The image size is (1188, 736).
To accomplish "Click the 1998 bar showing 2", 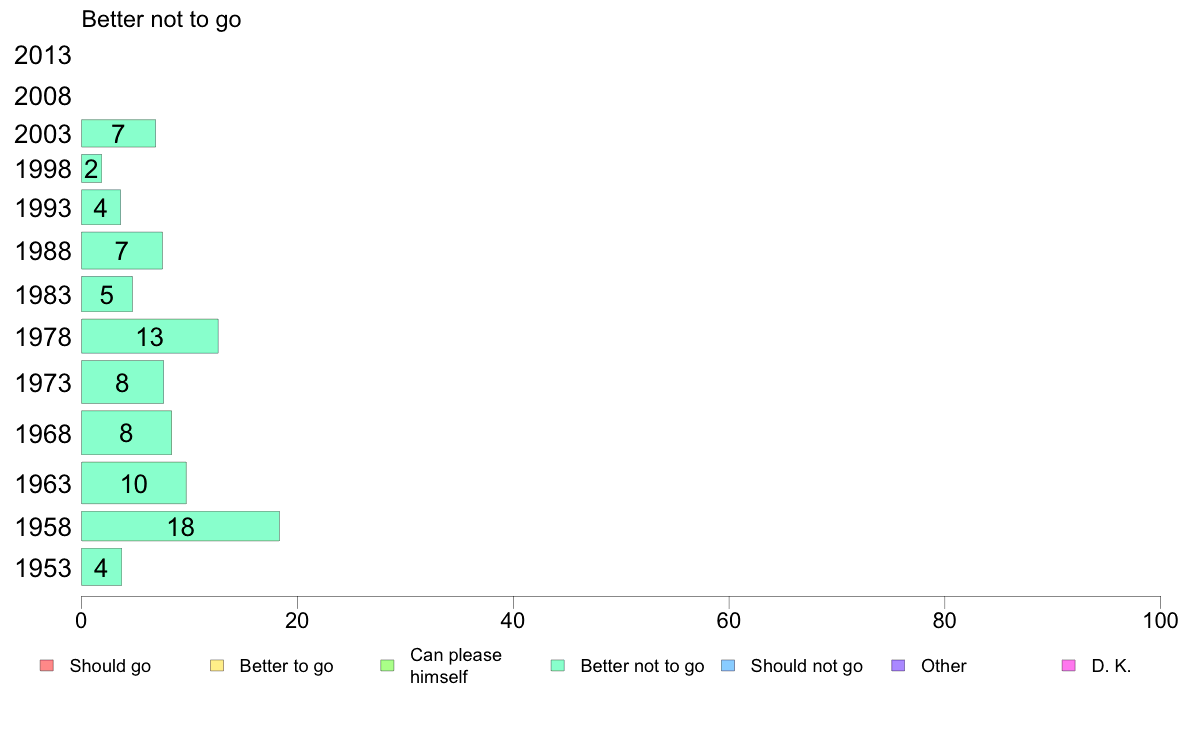I will click(x=92, y=168).
